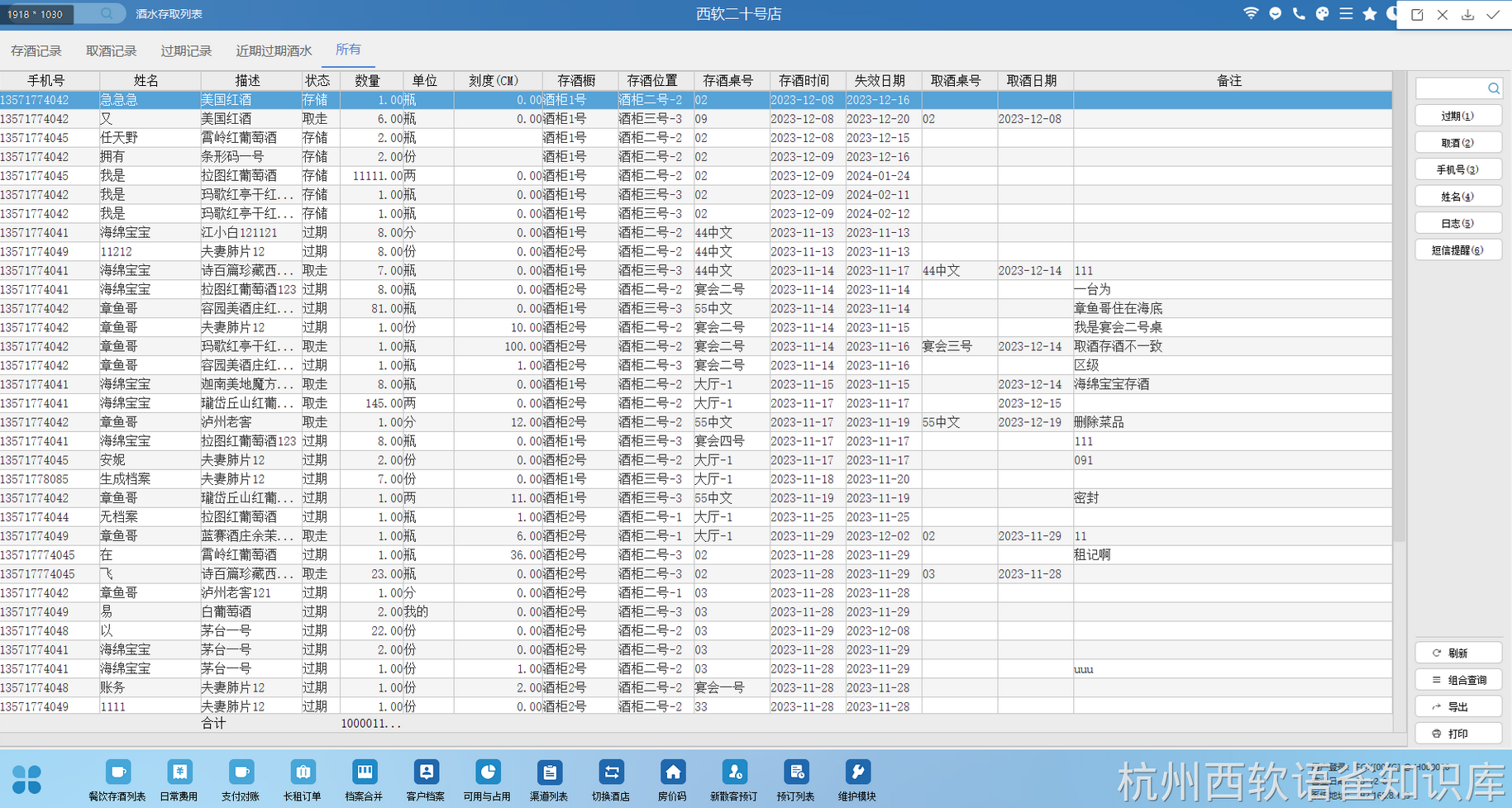The width and height of the screenshot is (1512, 808).
Task: Click the search magnifier in the title bar
Action: [107, 13]
